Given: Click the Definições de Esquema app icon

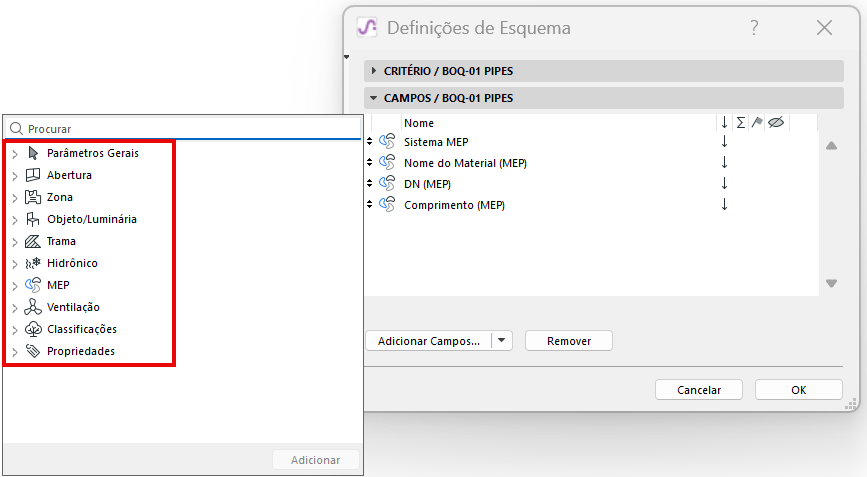Looking at the screenshot, I should (x=367, y=27).
